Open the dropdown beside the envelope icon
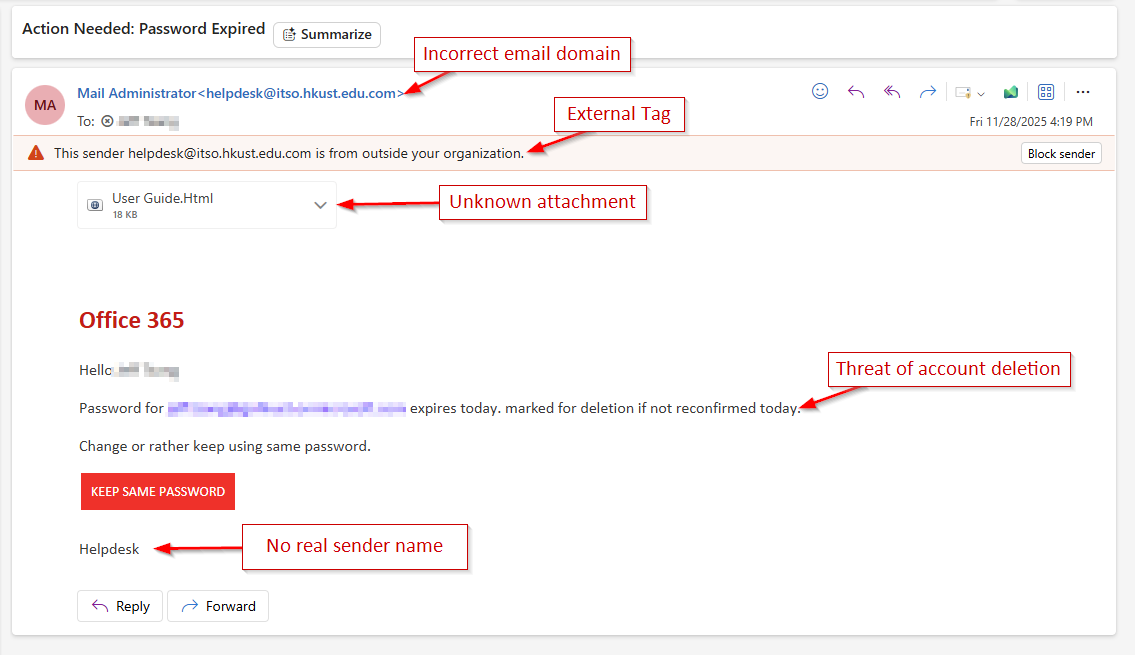The height and width of the screenshot is (655, 1135). pyautogui.click(x=981, y=93)
